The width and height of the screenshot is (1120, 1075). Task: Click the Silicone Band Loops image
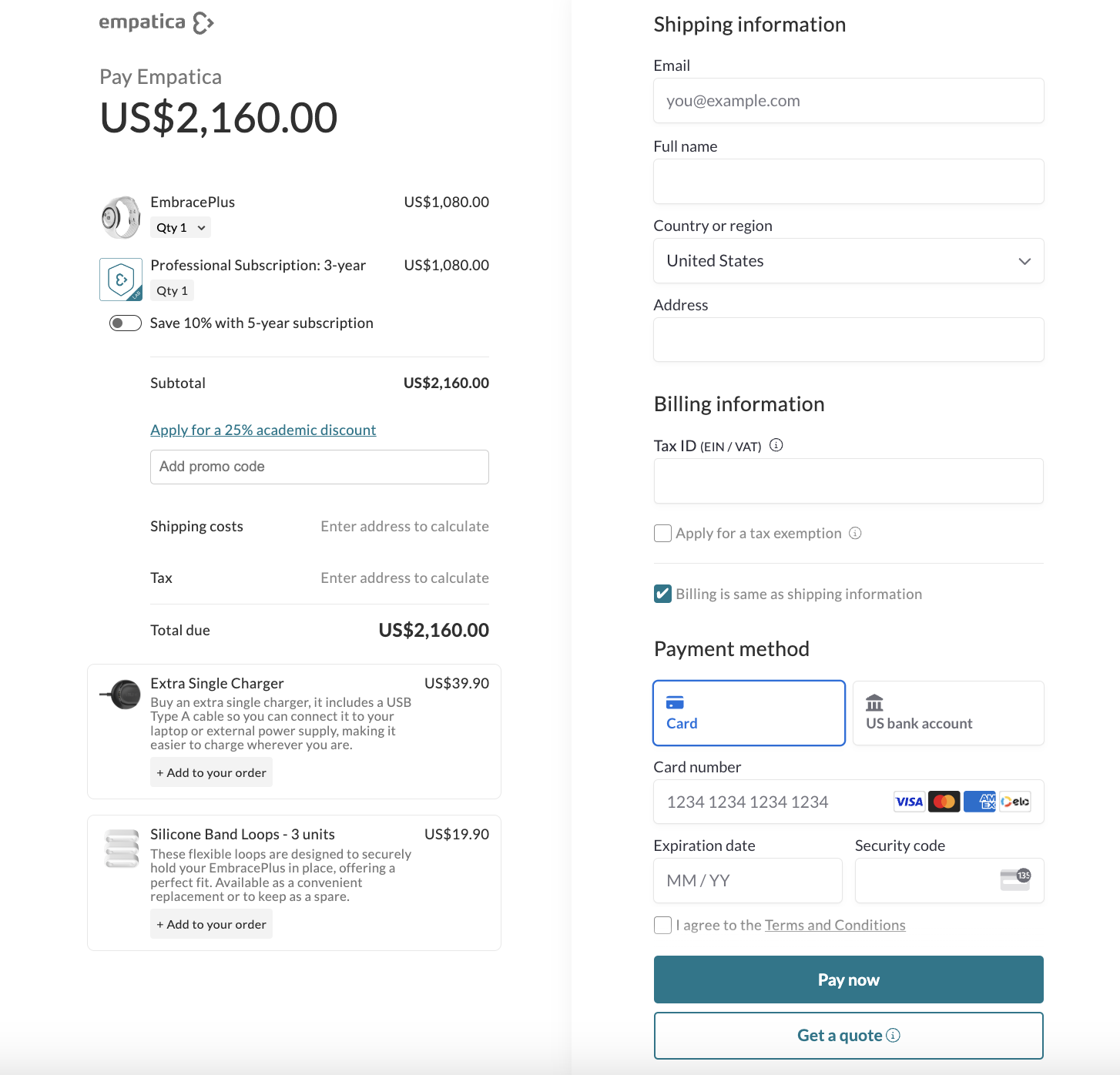pos(122,849)
